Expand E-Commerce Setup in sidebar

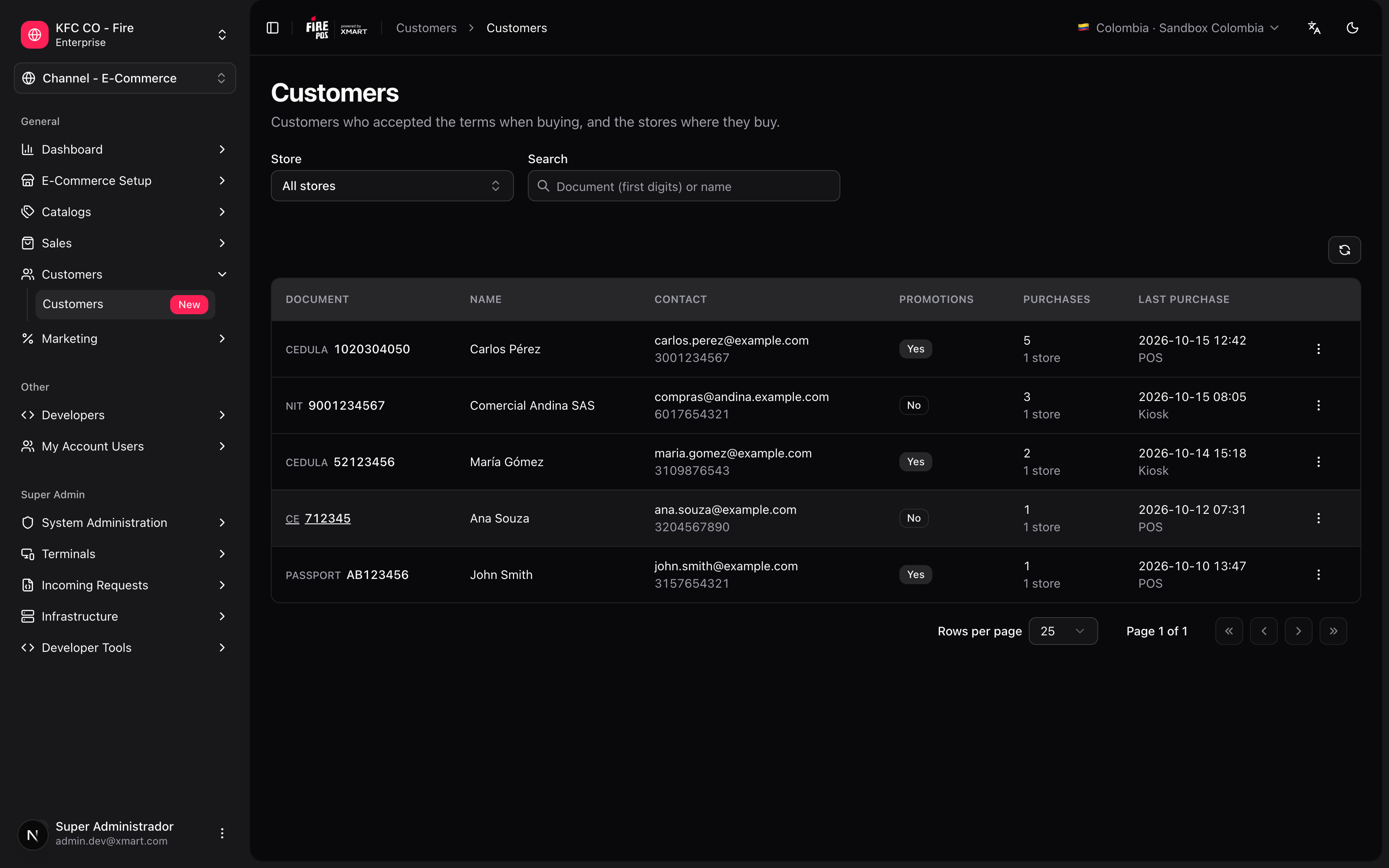125,180
